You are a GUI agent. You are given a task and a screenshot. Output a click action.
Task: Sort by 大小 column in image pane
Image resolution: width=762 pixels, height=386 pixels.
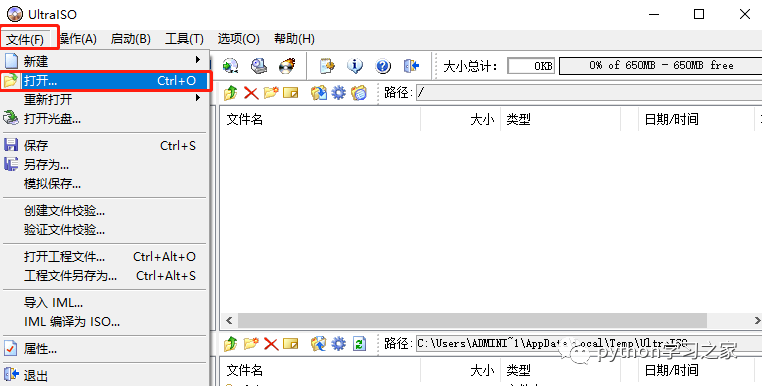tap(461, 119)
